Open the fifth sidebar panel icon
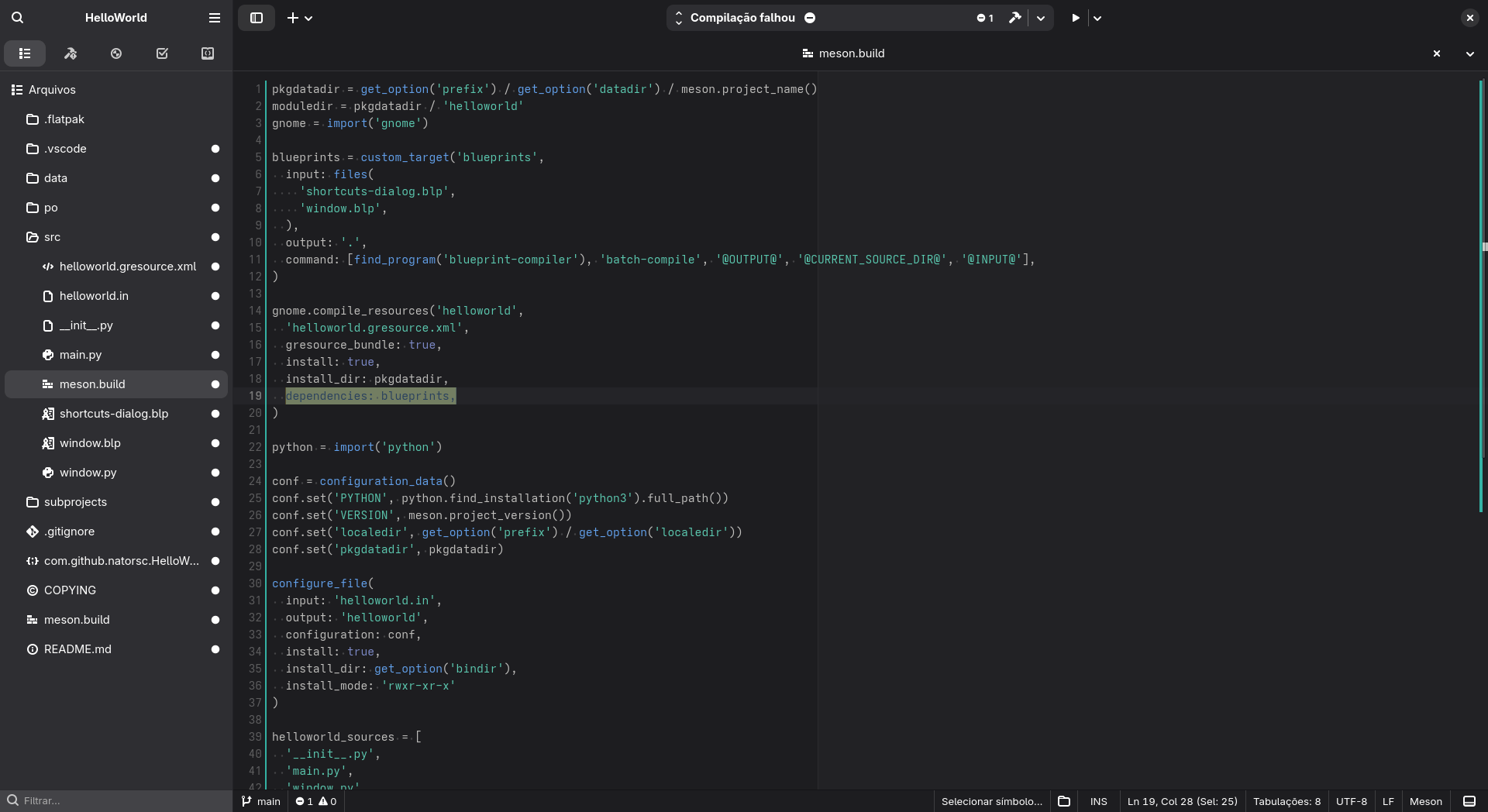Screen dimensions: 1488x812 [x=208, y=53]
